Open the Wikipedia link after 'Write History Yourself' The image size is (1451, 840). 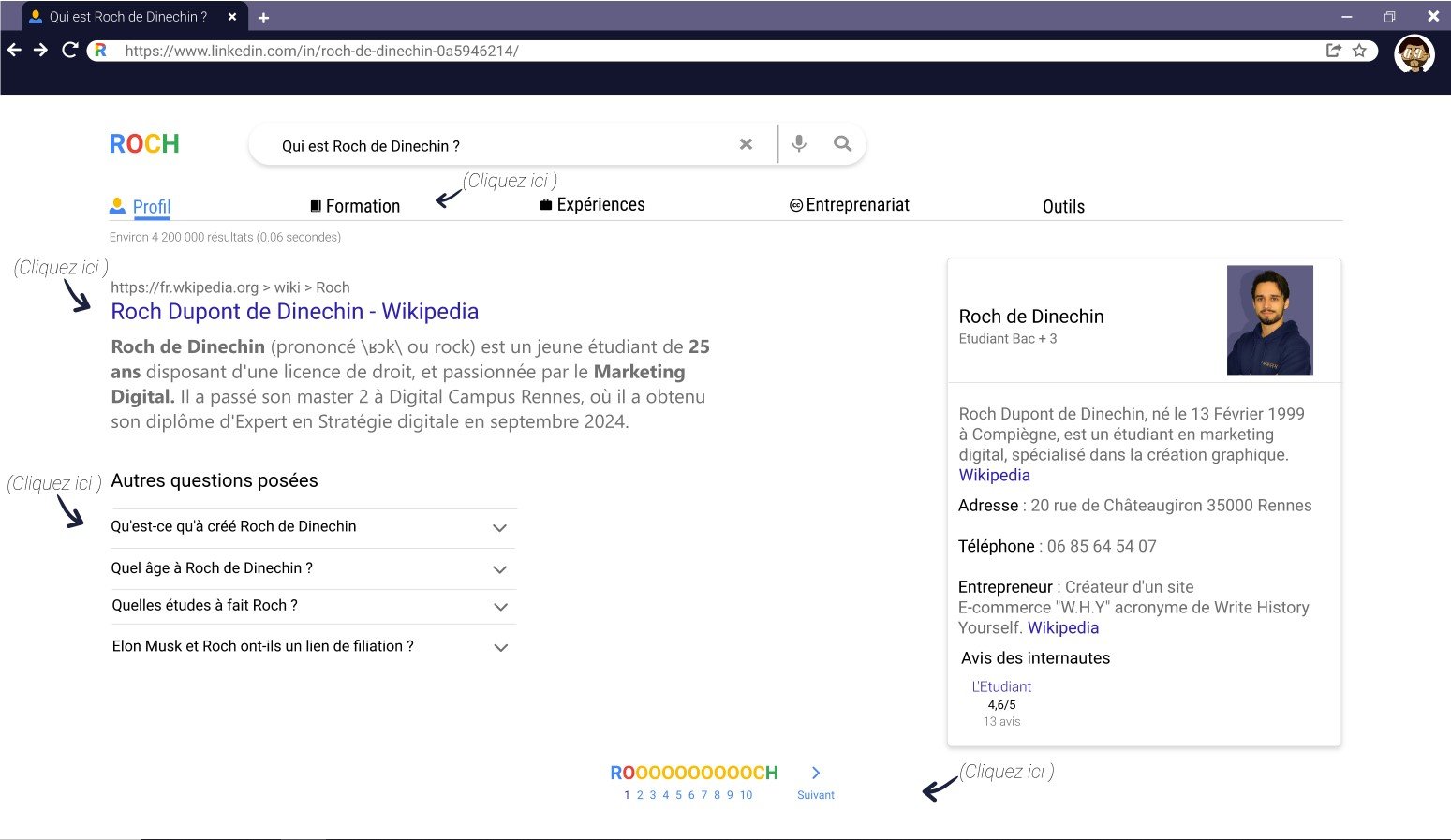tap(1063, 627)
